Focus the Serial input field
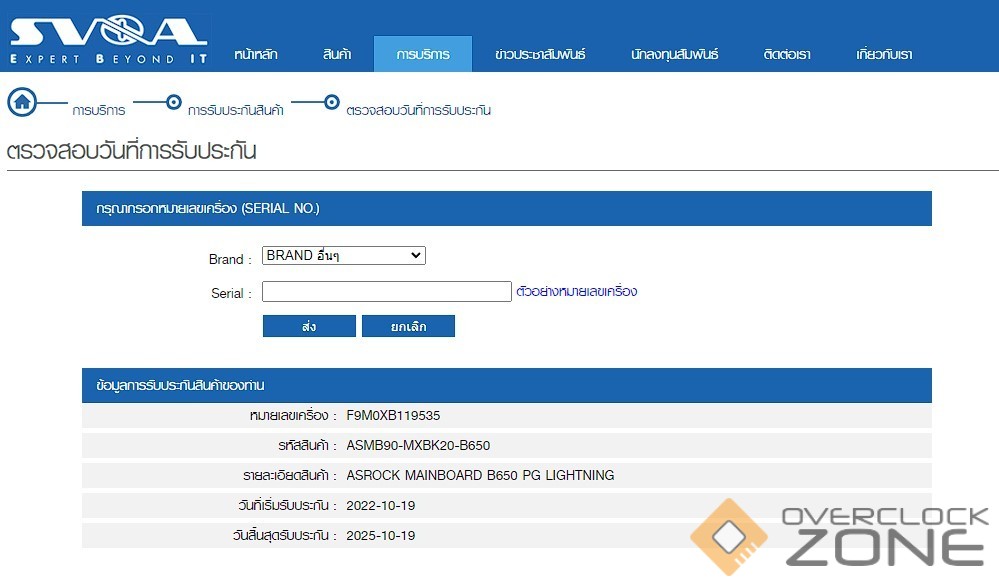 [x=387, y=291]
